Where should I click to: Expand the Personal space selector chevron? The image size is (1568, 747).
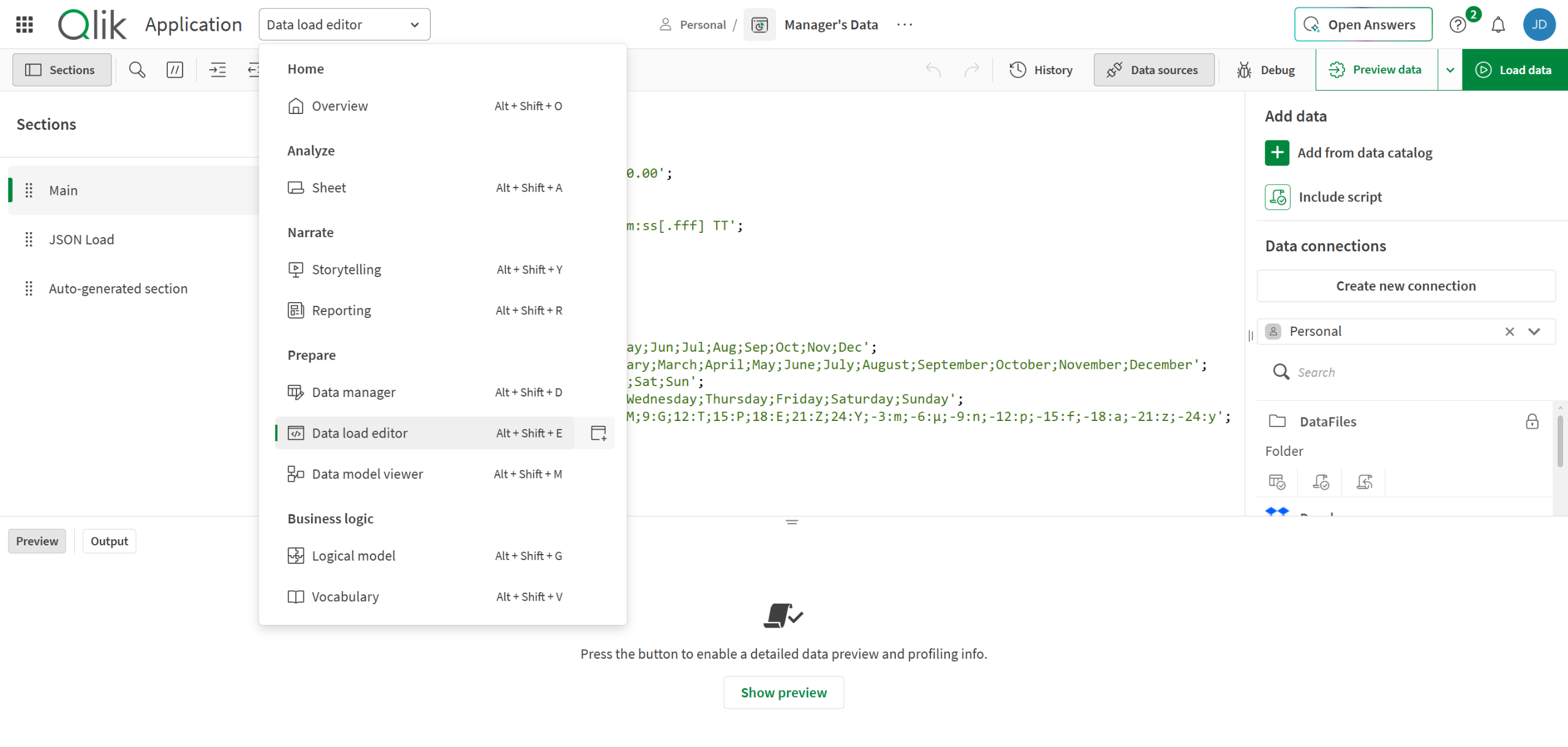pyautogui.click(x=1534, y=332)
